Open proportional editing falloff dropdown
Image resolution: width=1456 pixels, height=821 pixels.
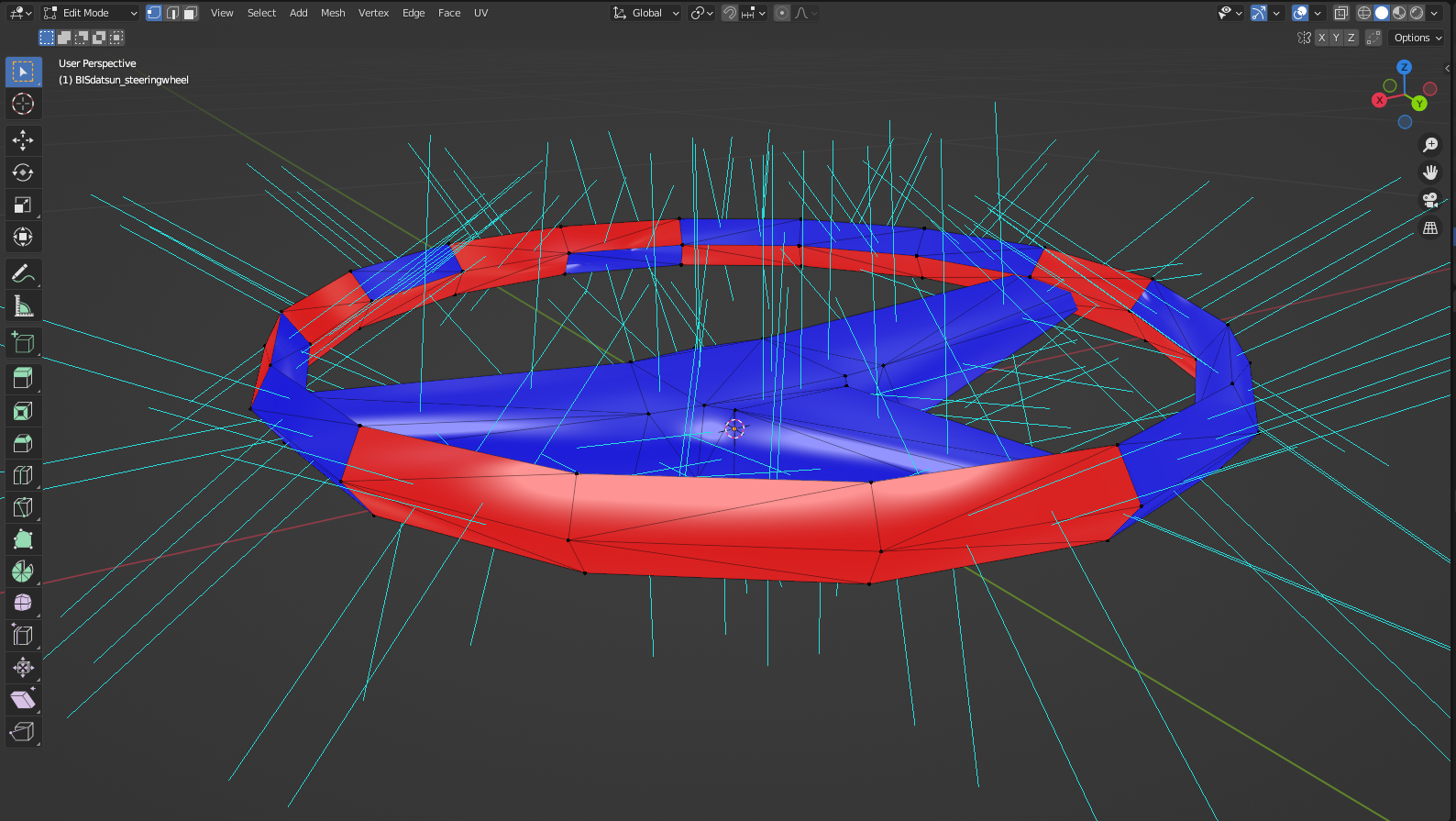[x=806, y=13]
